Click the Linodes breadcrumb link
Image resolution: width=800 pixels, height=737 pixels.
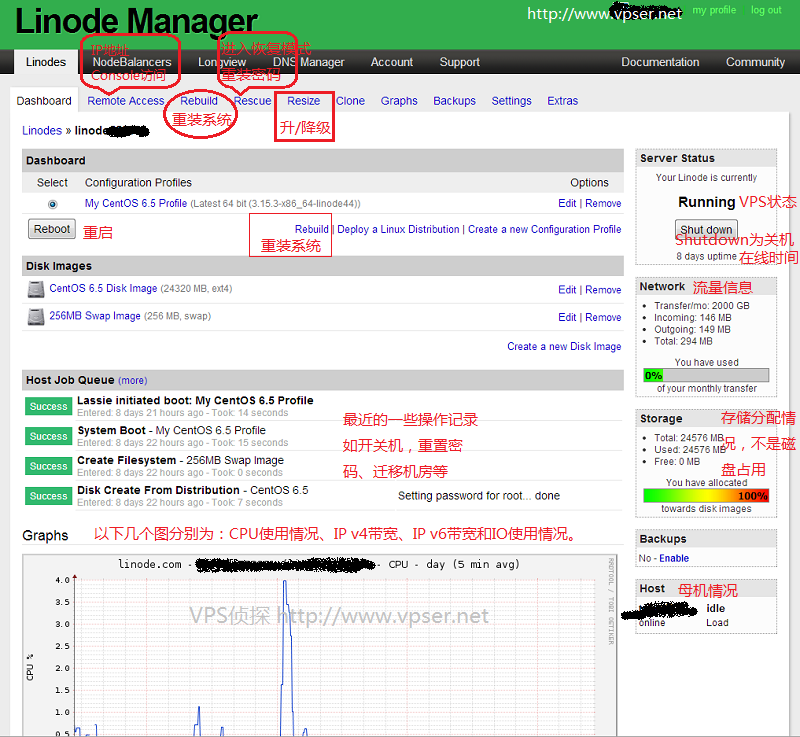[42, 131]
